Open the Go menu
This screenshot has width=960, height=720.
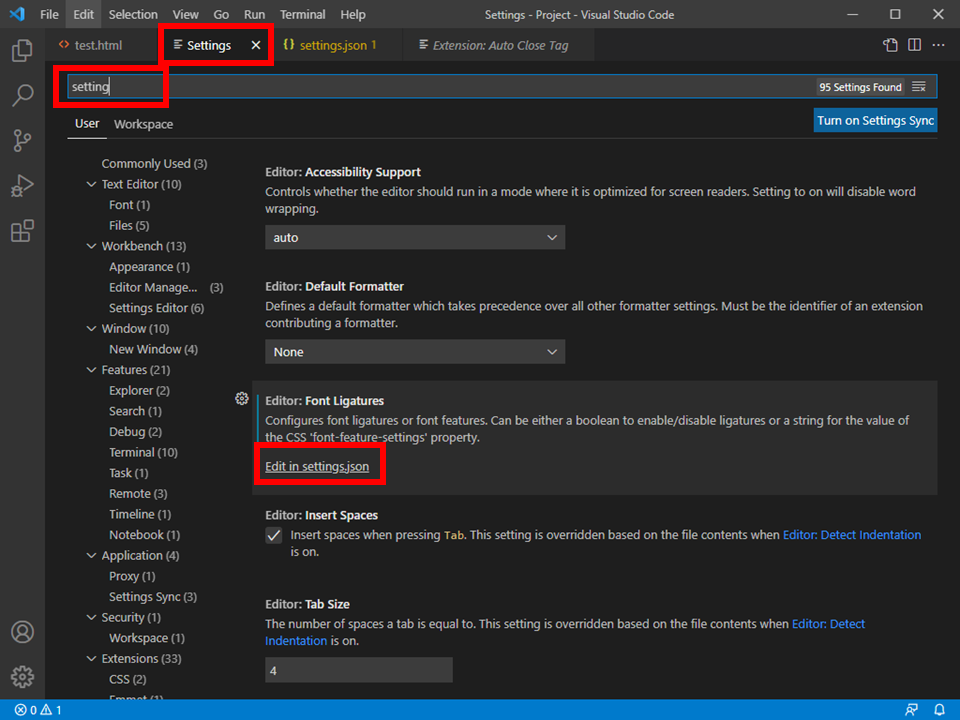221,14
